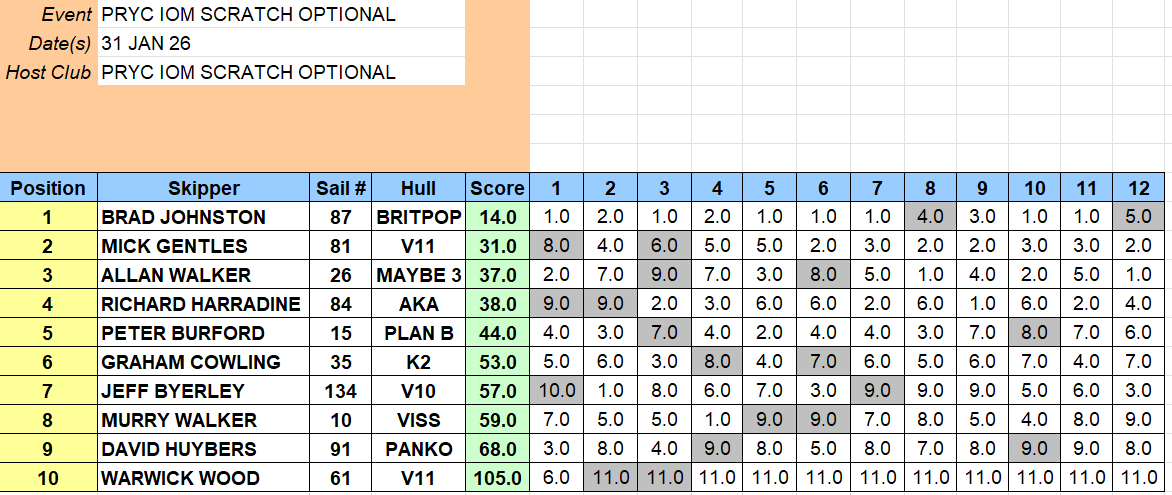This screenshot has height=495, width=1172.
Task: Select the BRITPOP hull cell
Action: click(x=418, y=217)
